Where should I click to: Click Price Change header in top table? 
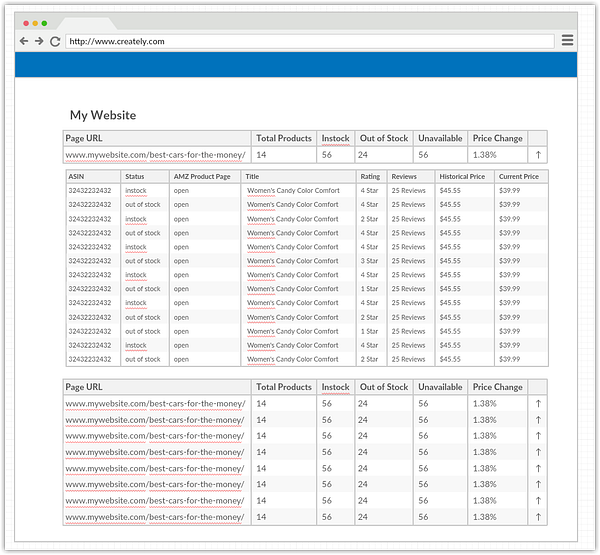coord(497,139)
